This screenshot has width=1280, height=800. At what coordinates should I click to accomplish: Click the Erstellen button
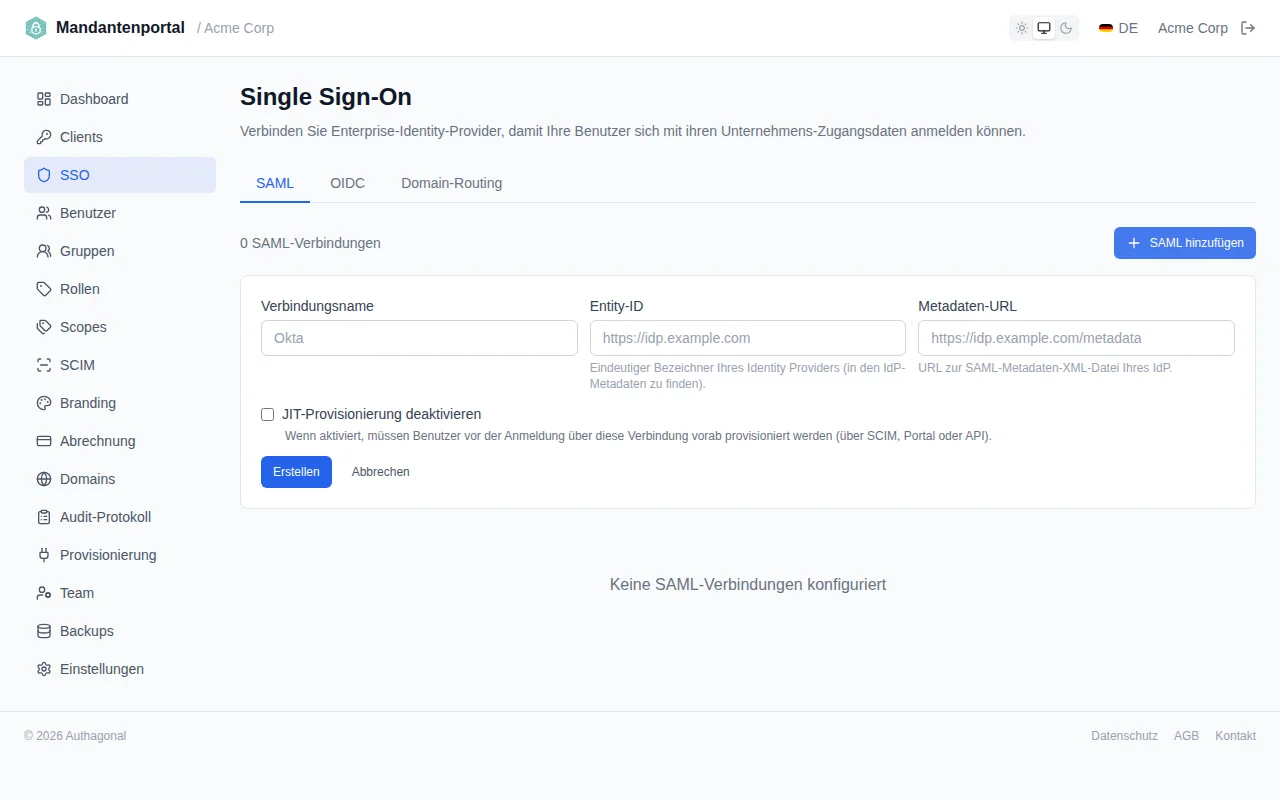296,472
